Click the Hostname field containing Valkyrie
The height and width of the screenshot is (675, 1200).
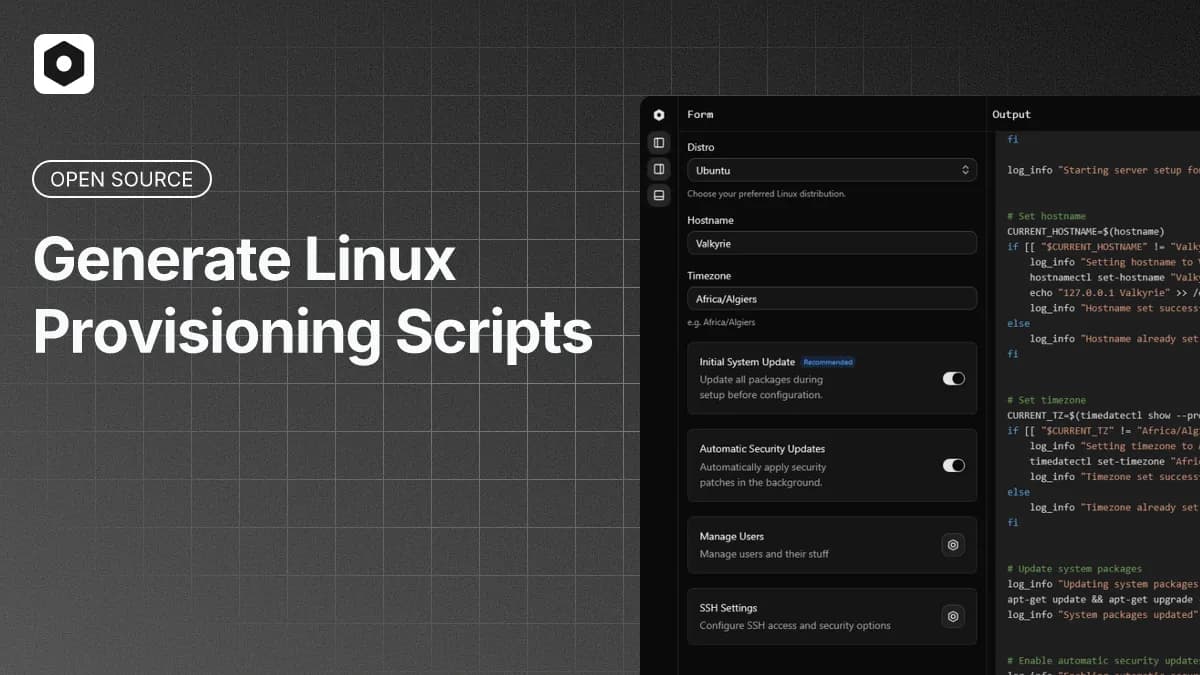[x=830, y=243]
